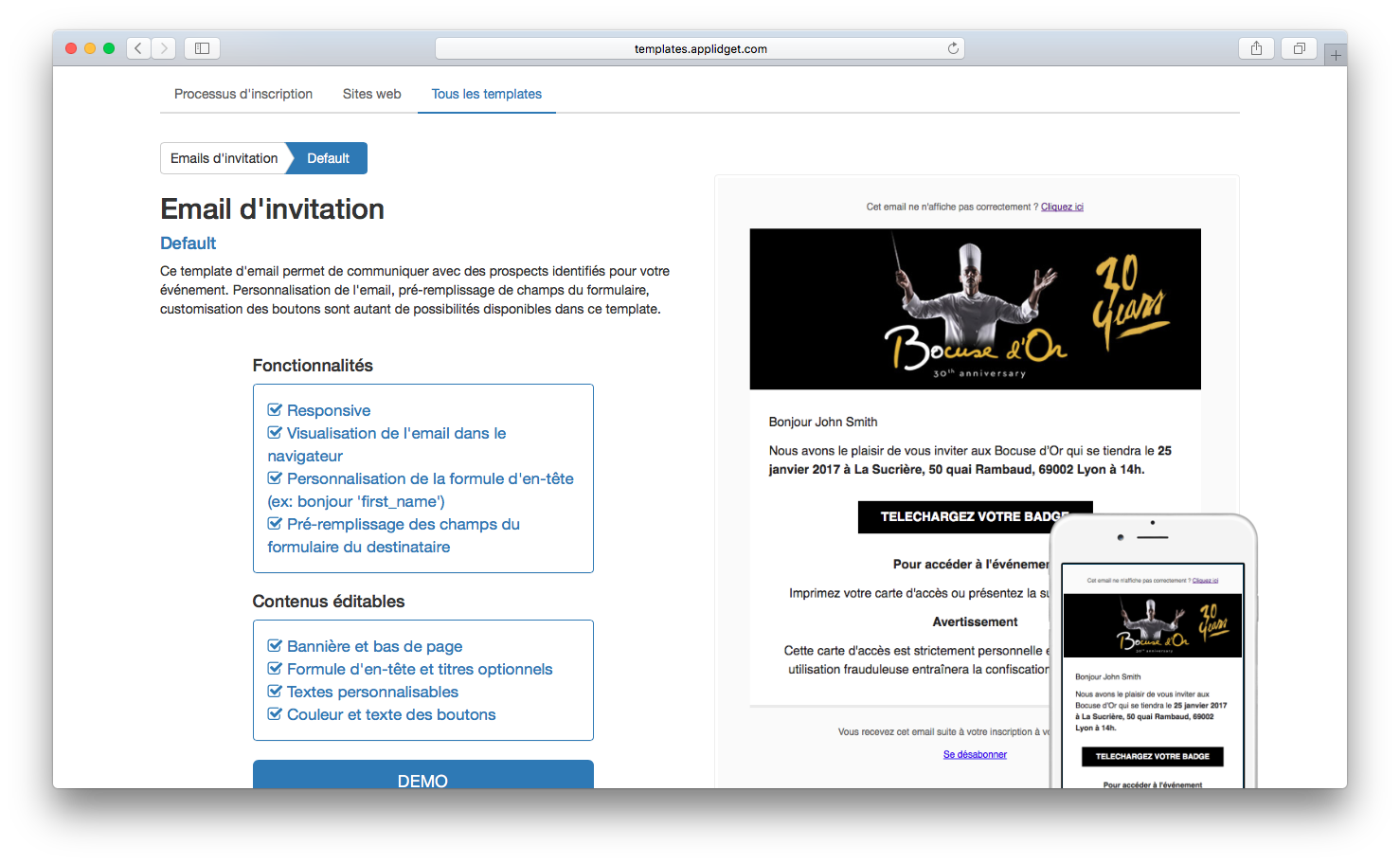This screenshot has height=864, width=1400.
Task: Click the Bannière et bas de page text
Action: coord(374,646)
